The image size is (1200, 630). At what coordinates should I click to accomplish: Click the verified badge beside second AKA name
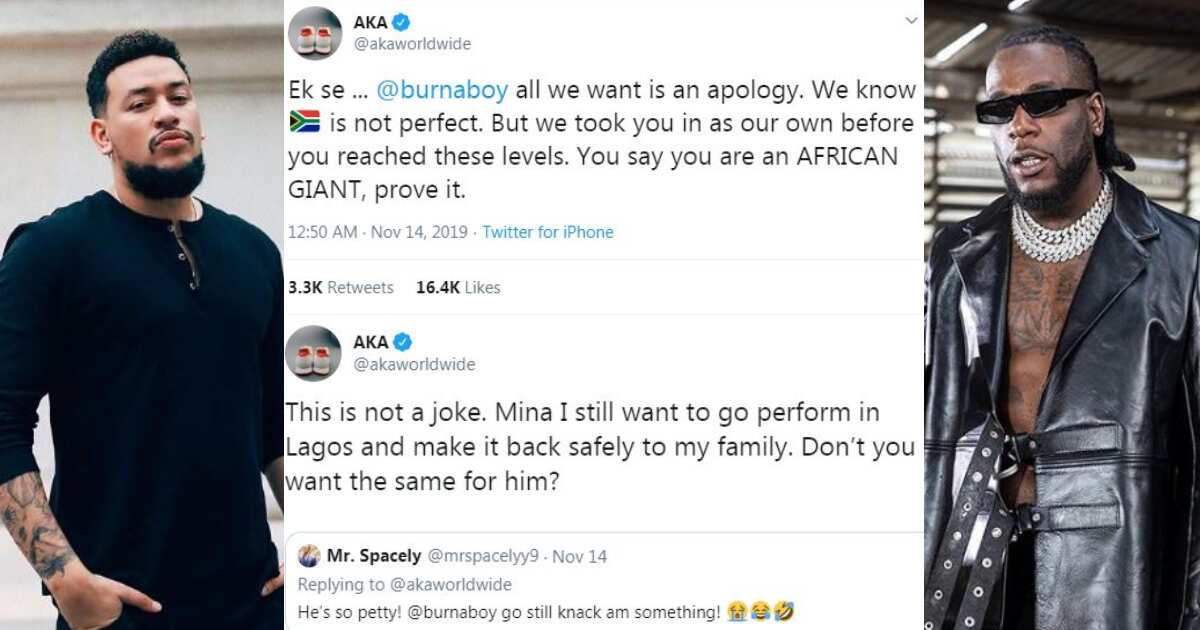pyautogui.click(x=401, y=342)
